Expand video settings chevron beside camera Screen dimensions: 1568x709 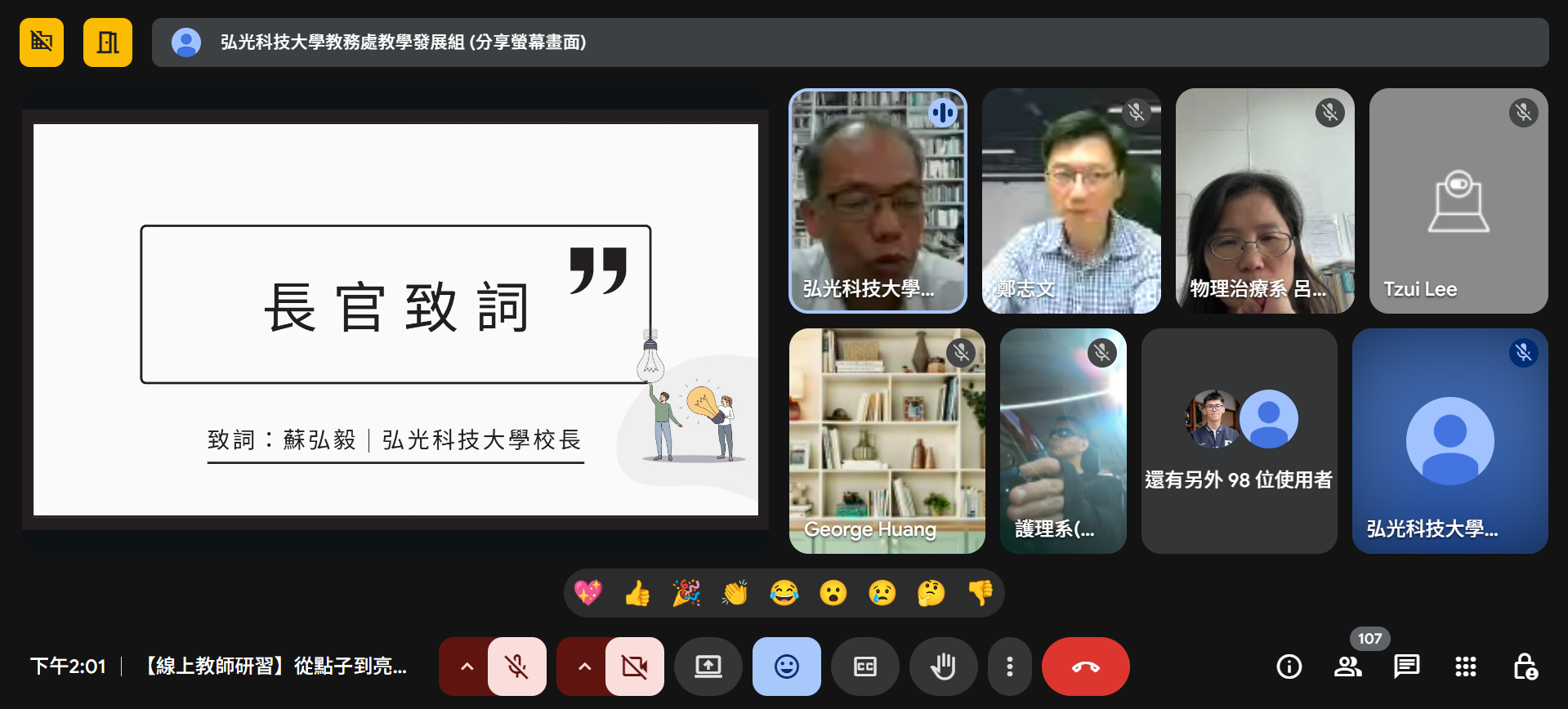tap(584, 667)
